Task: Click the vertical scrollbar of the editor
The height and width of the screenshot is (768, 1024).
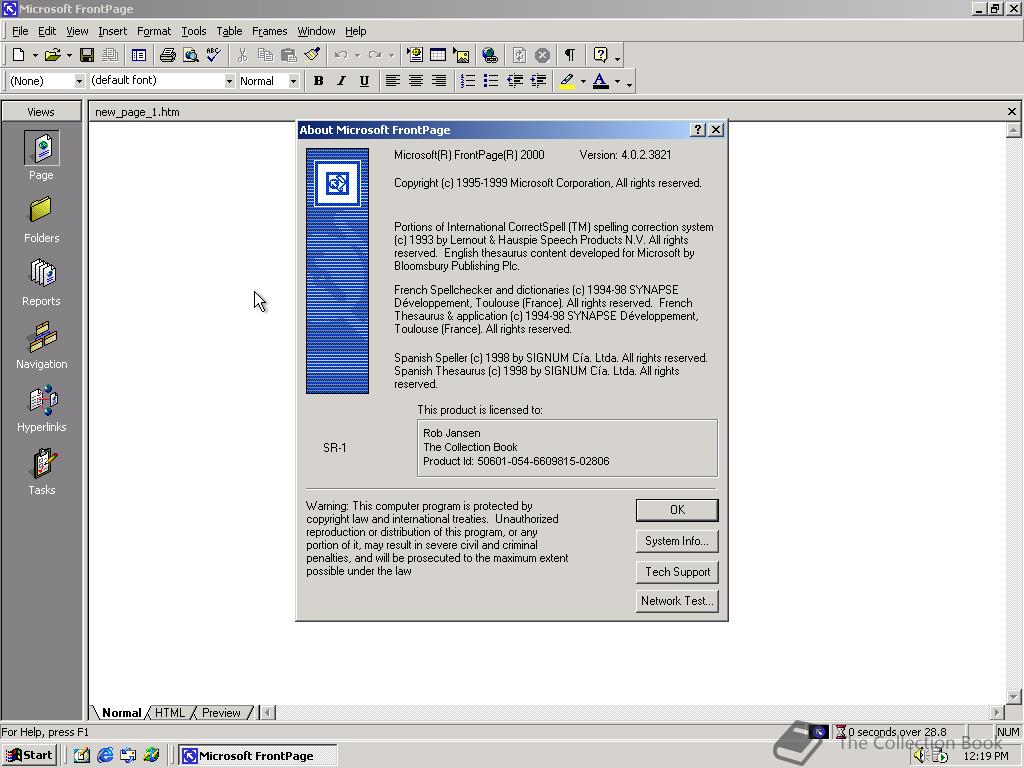Action: 1015,400
